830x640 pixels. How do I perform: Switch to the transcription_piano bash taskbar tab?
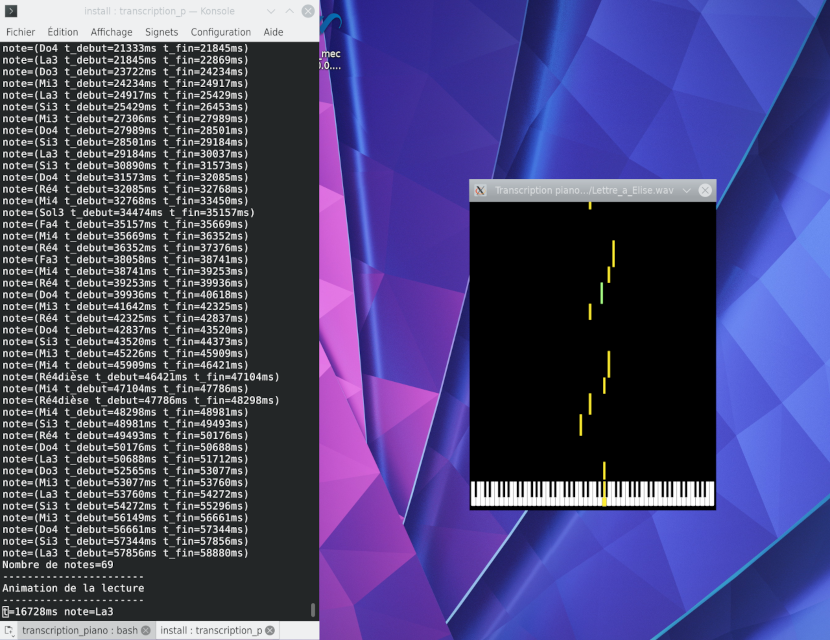(x=80, y=631)
